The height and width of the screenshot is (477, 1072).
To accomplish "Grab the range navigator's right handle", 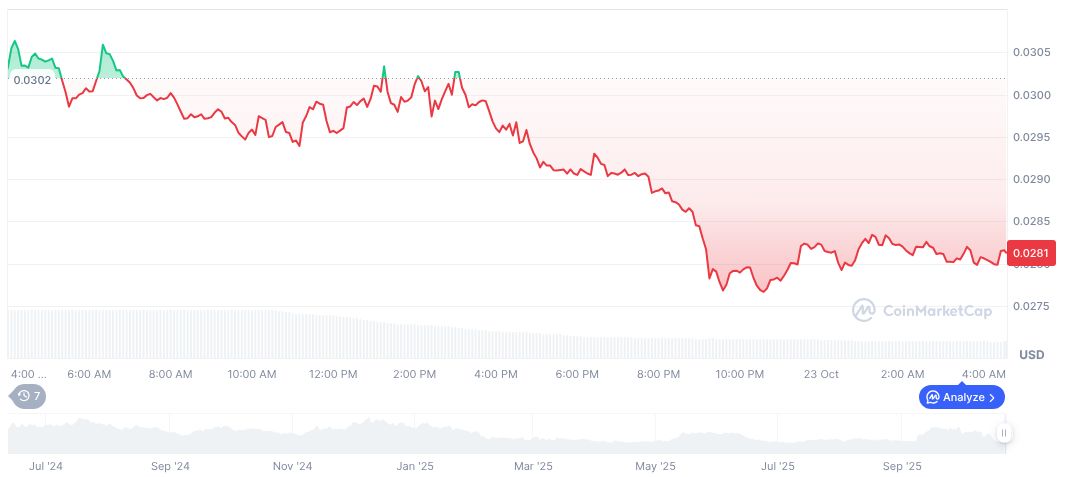I will pyautogui.click(x=1003, y=433).
